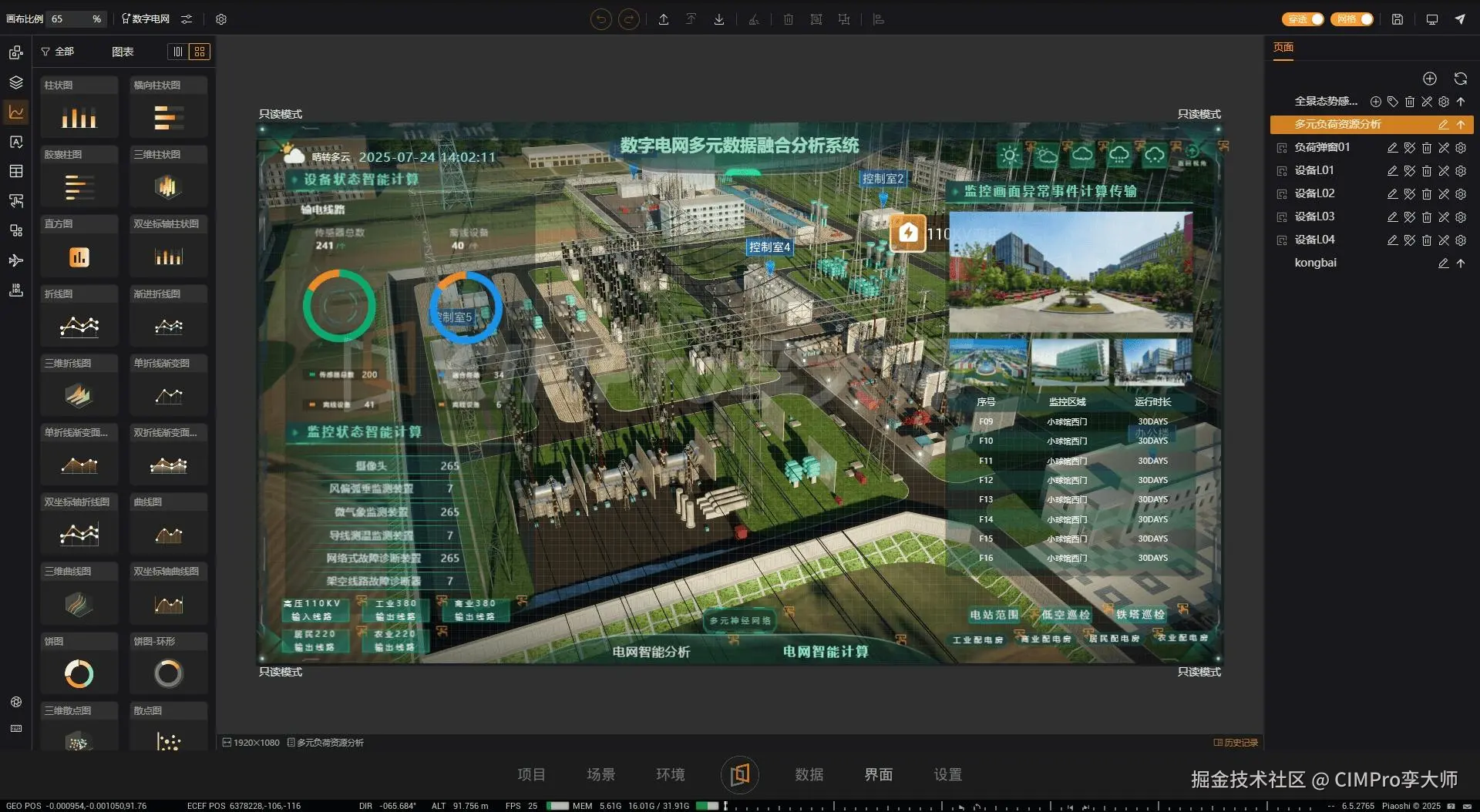Click the tag icon on 设备L03 row
Image resolution: width=1480 pixels, height=812 pixels.
tap(1409, 217)
